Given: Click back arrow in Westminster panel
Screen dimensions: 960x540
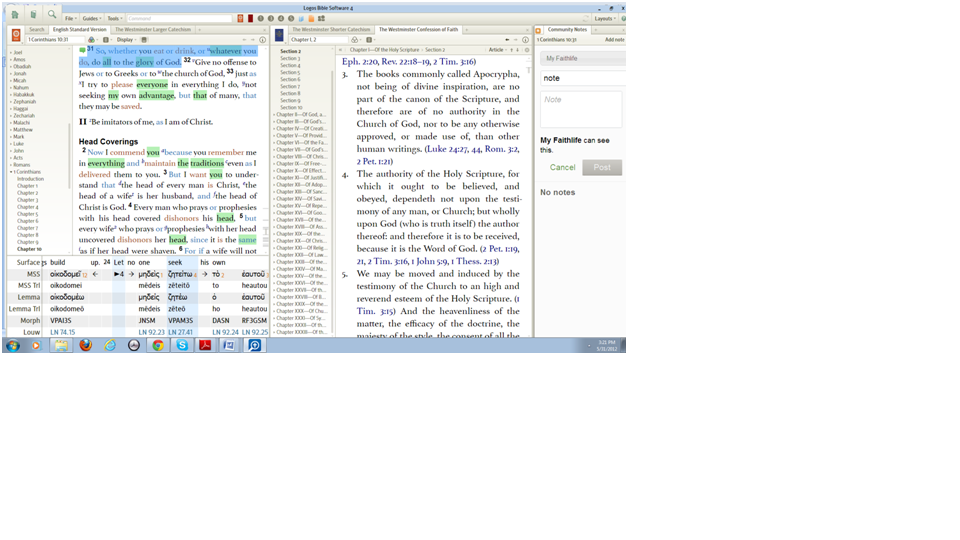Looking at the screenshot, I should pos(507,40).
